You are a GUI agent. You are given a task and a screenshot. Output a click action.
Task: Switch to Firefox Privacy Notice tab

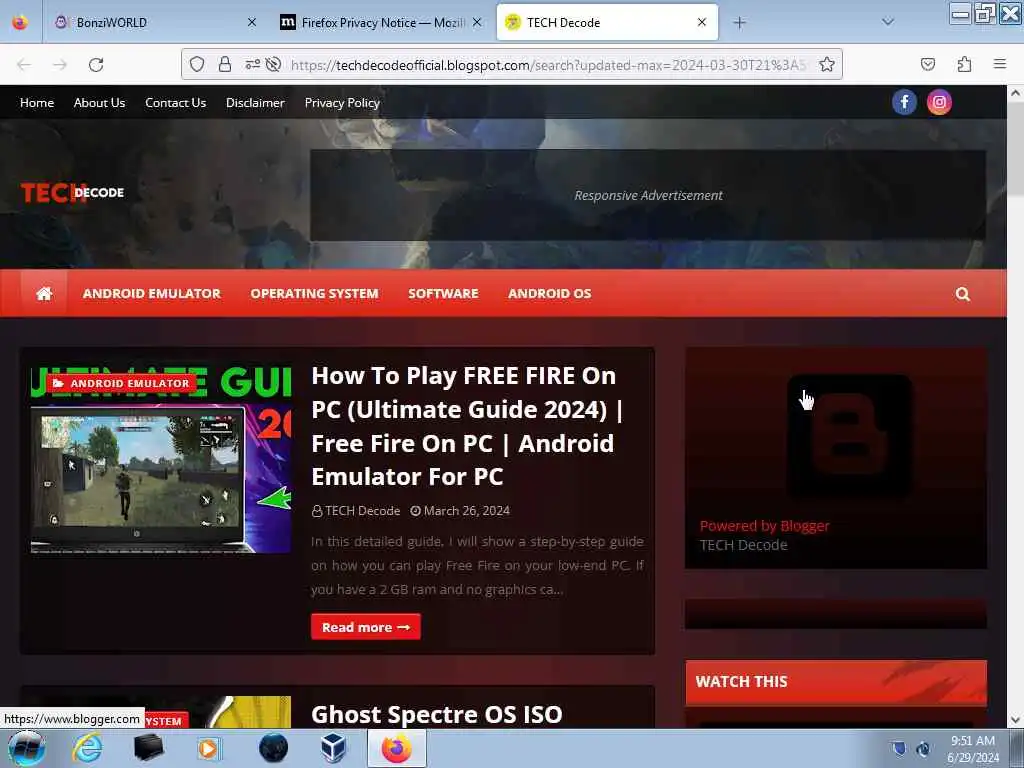tap(381, 22)
